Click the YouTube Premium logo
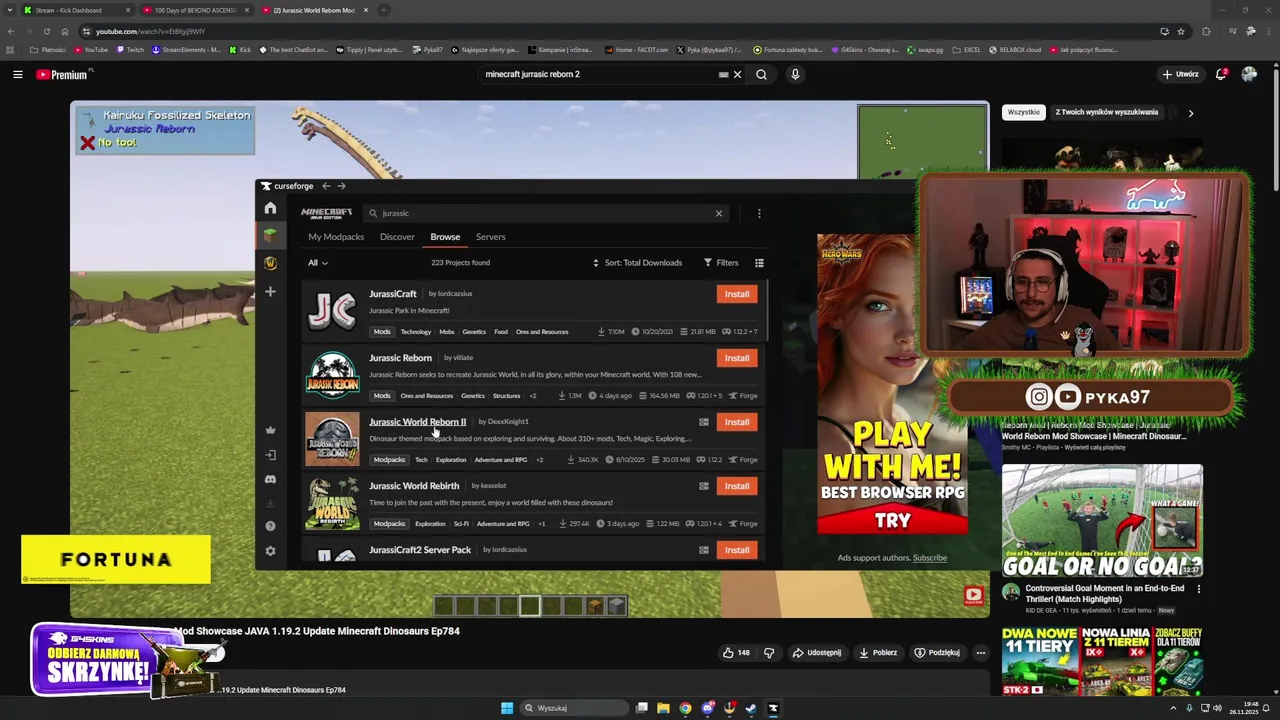 coord(62,74)
